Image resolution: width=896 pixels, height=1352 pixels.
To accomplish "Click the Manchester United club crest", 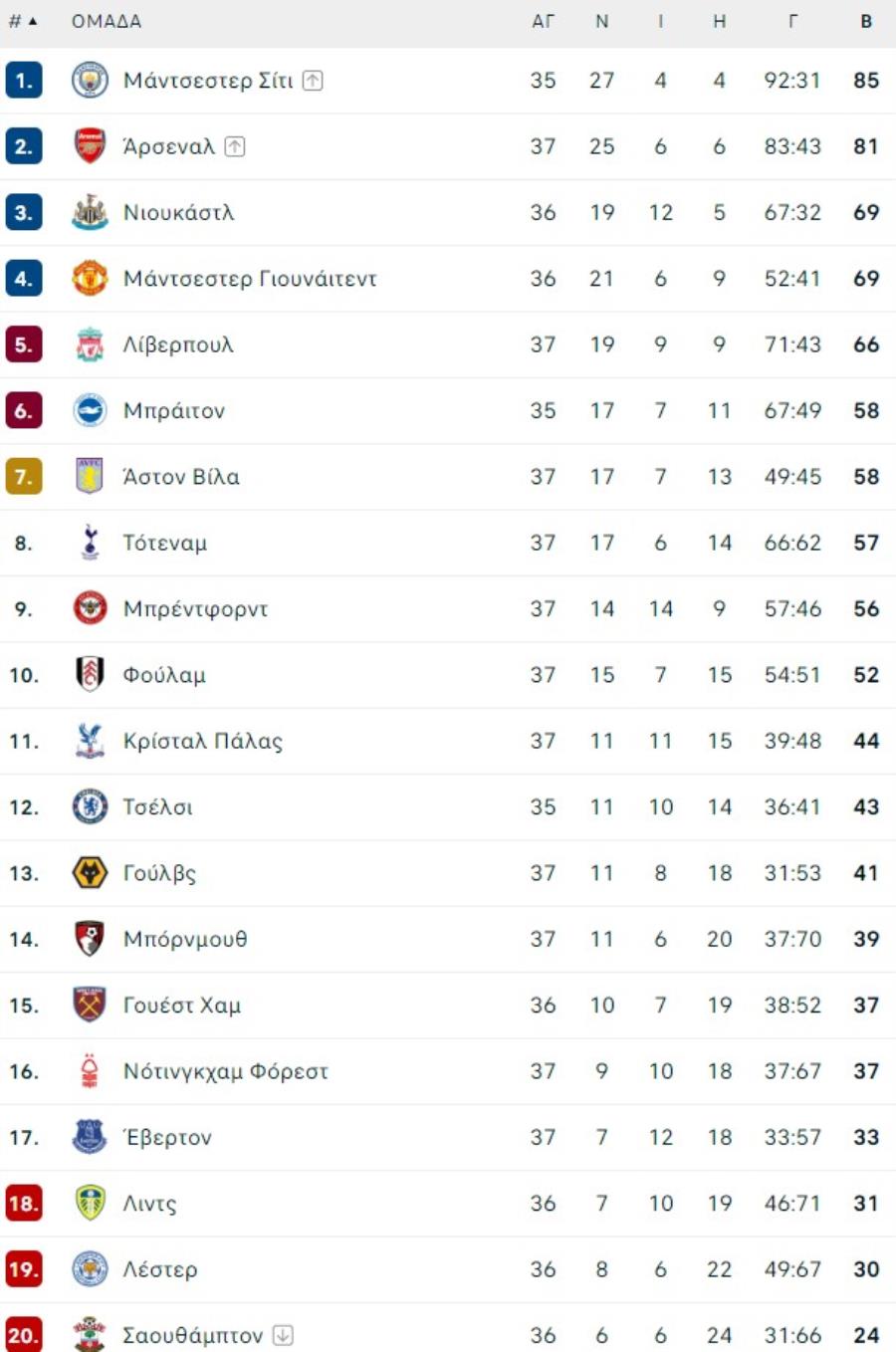I will coord(90,279).
